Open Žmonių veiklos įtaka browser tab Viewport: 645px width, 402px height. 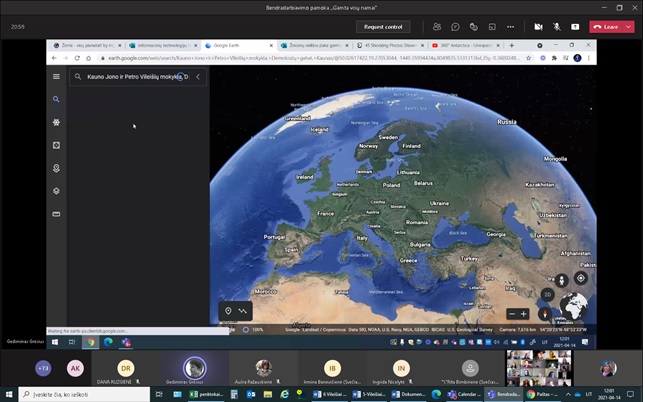[x=314, y=46]
